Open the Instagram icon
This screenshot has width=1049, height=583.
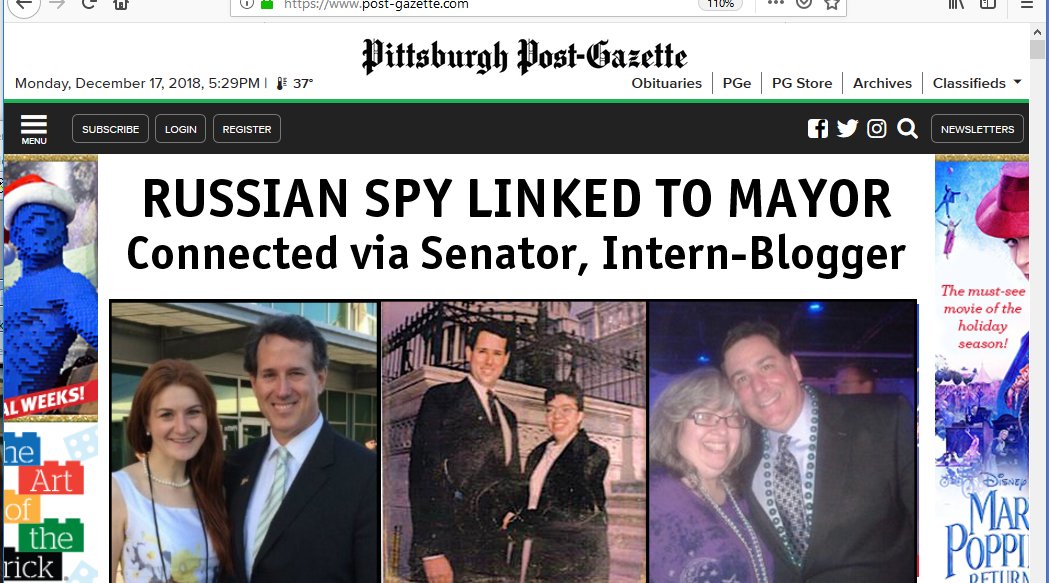[x=876, y=129]
